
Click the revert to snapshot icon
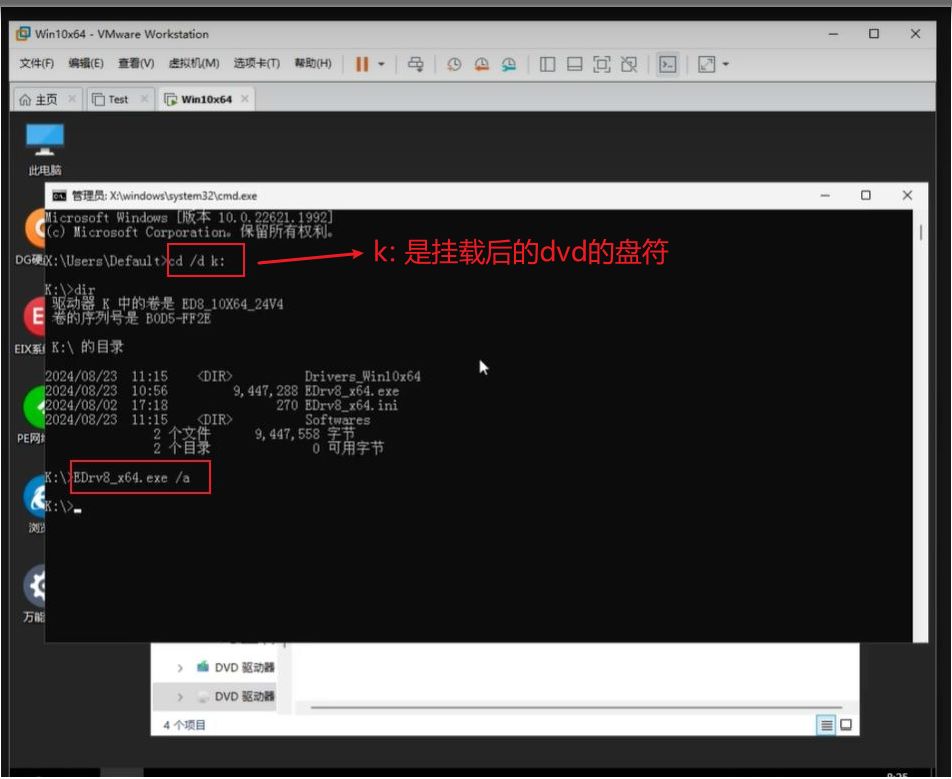(x=481, y=64)
